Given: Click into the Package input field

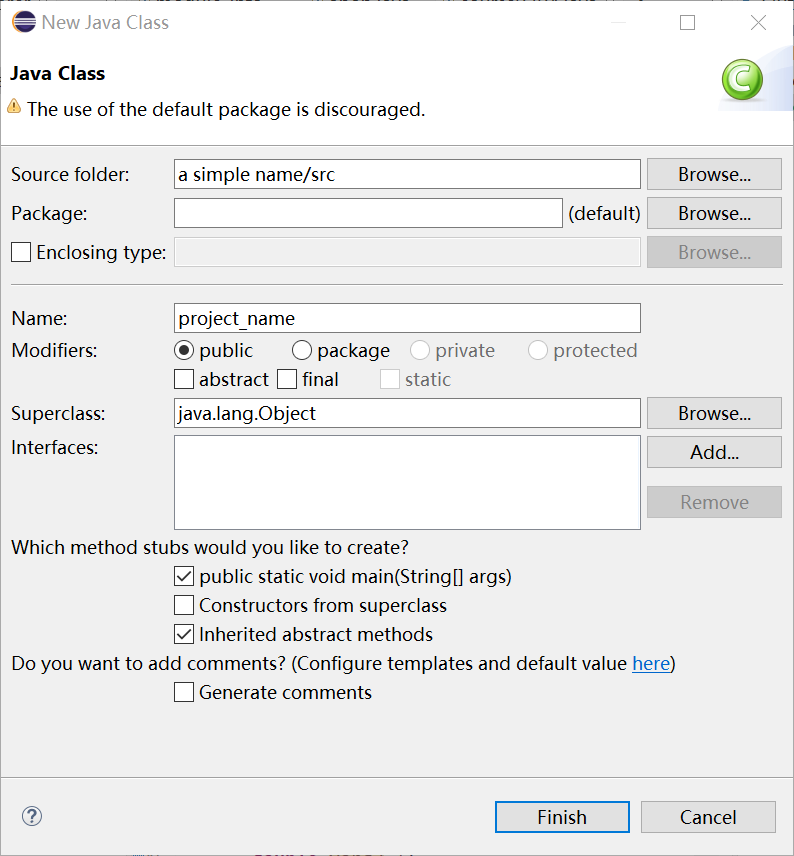Looking at the screenshot, I should [x=368, y=213].
